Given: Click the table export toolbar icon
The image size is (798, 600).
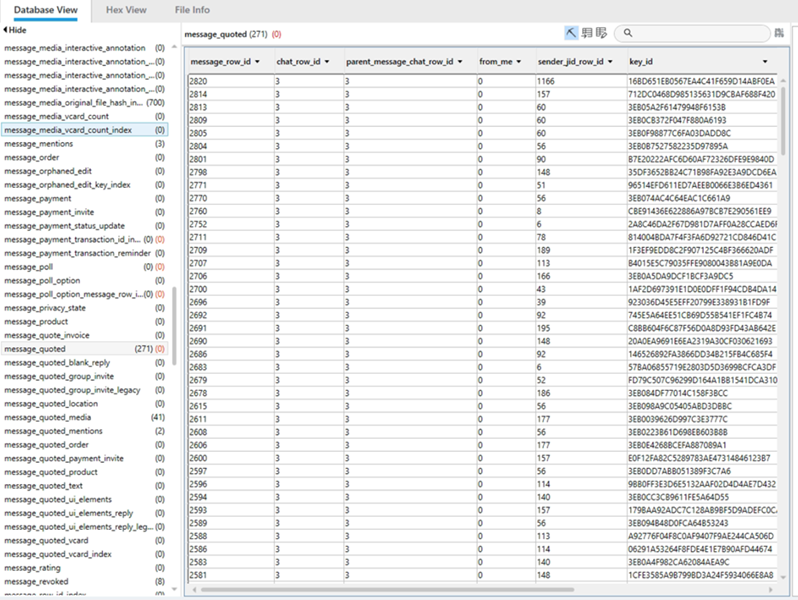Looking at the screenshot, I should click(x=587, y=33).
